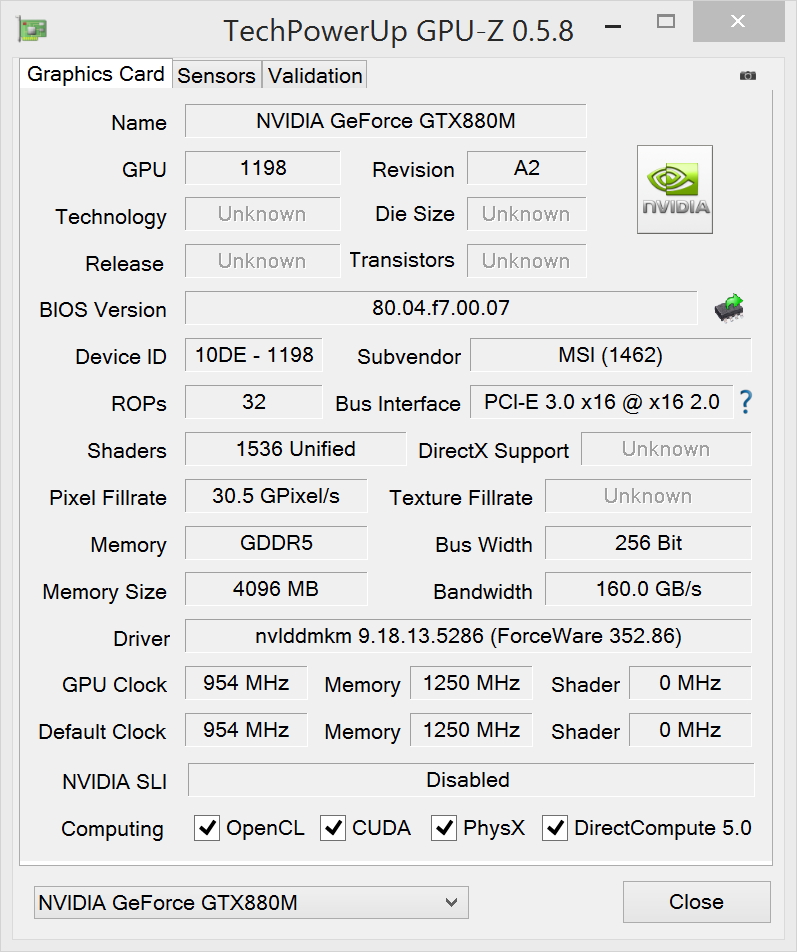Viewport: 797px width, 952px height.
Task: Click the Bus Interface question mark help
Action: click(x=745, y=402)
